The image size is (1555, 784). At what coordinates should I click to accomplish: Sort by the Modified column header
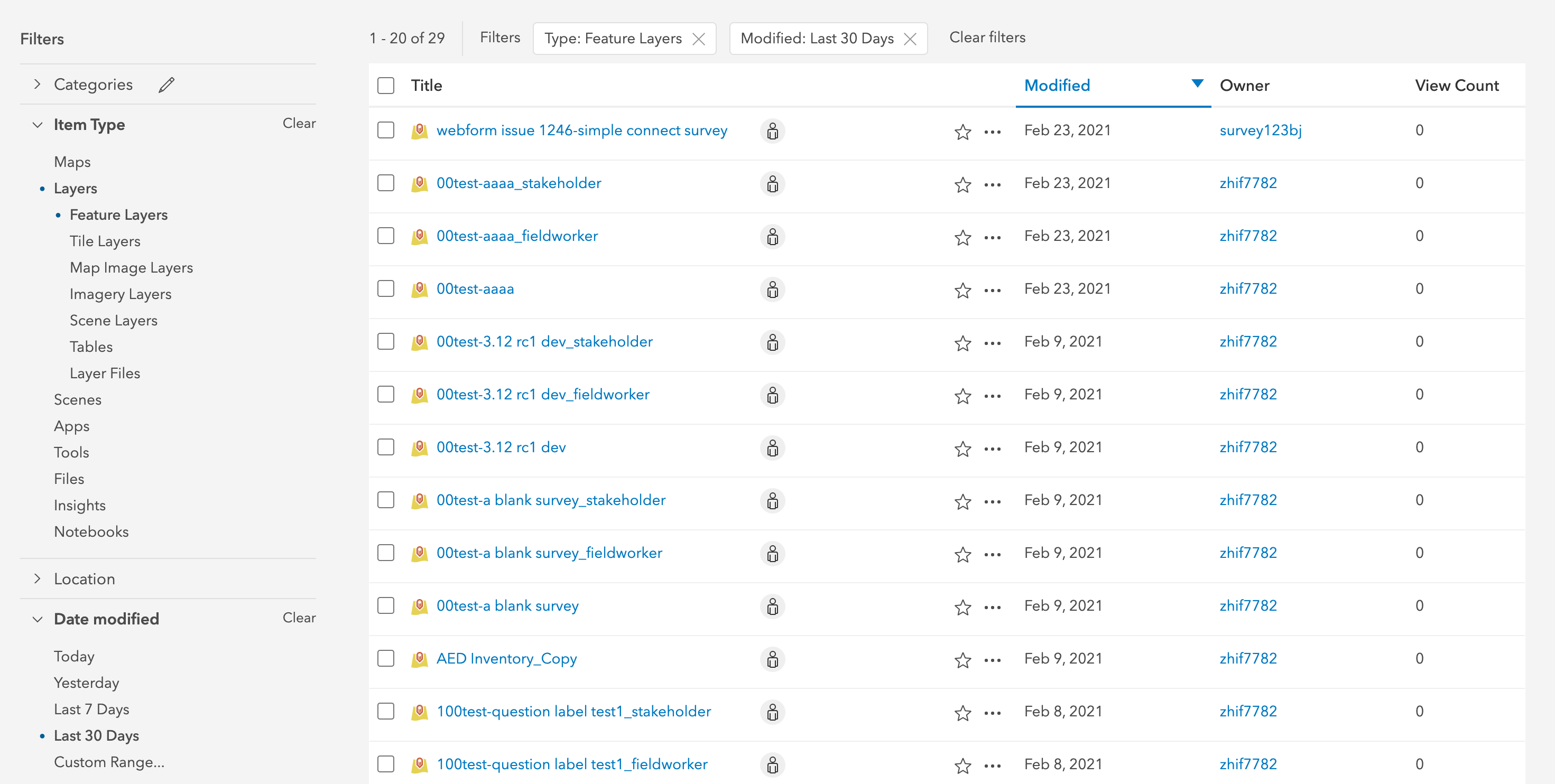click(1057, 86)
